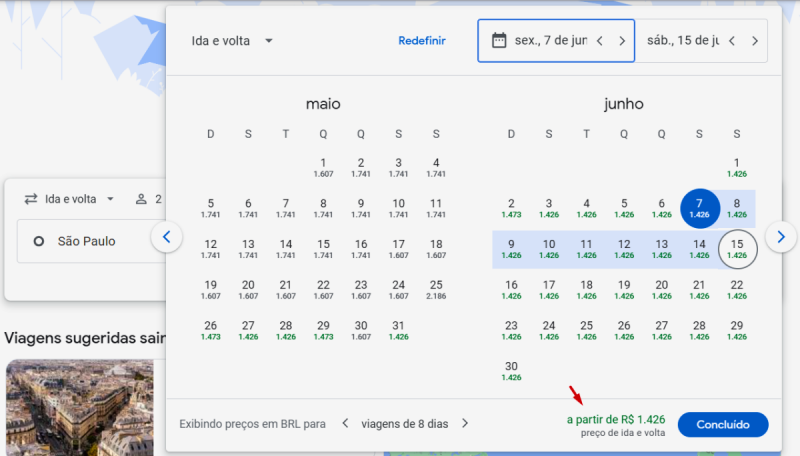Select May 19 in the calendar
This screenshot has height=456, width=800.
point(211,290)
